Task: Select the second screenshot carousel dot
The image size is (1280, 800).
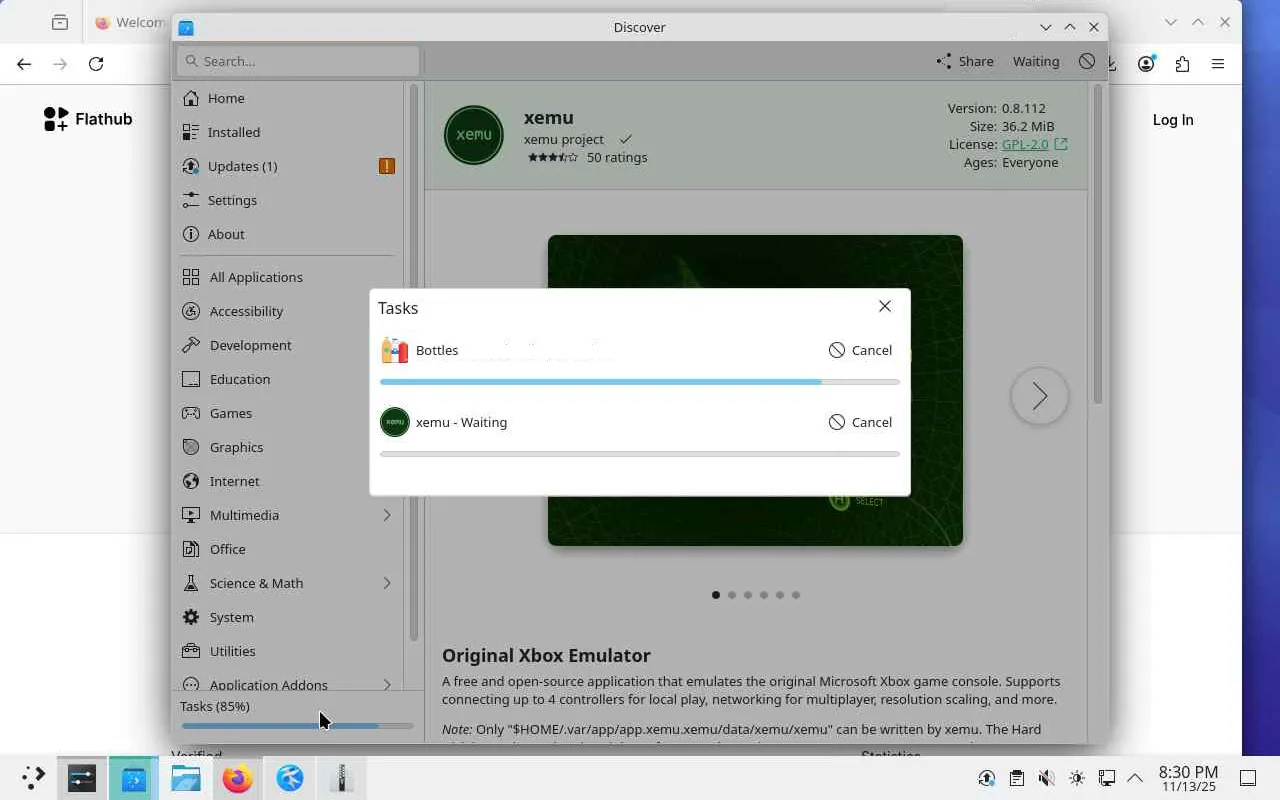Action: 732,595
